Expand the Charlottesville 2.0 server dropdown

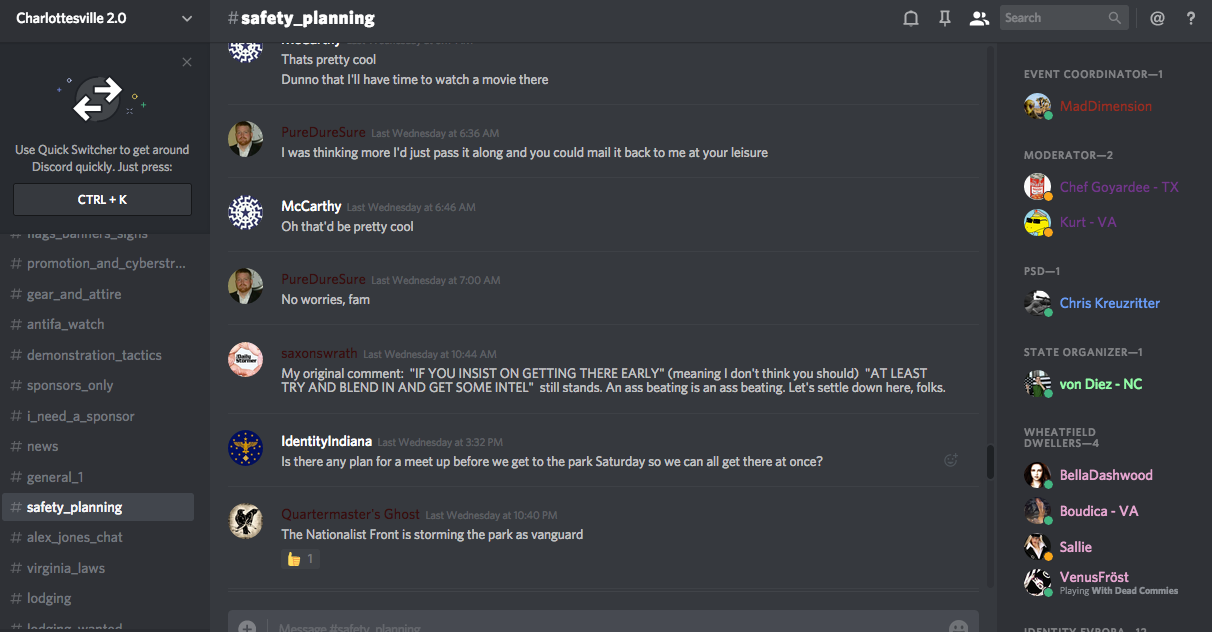point(187,18)
